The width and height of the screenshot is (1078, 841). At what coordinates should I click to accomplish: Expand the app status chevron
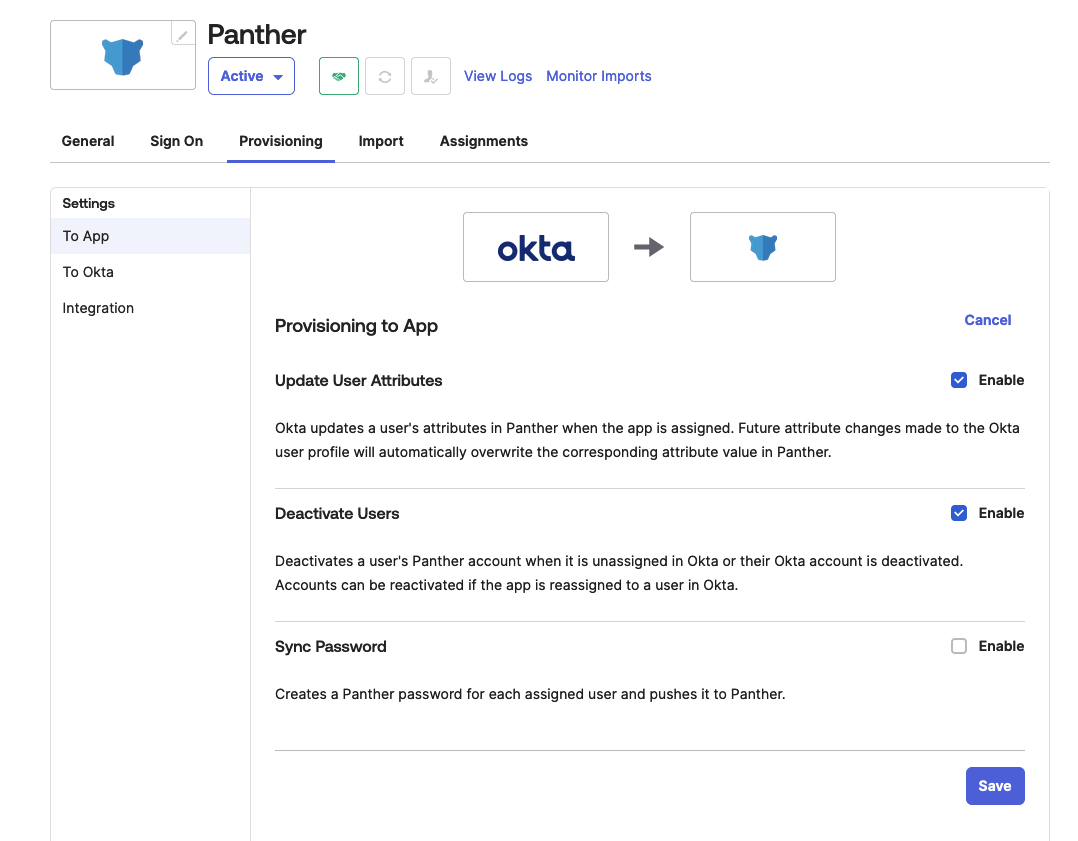pyautogui.click(x=278, y=76)
